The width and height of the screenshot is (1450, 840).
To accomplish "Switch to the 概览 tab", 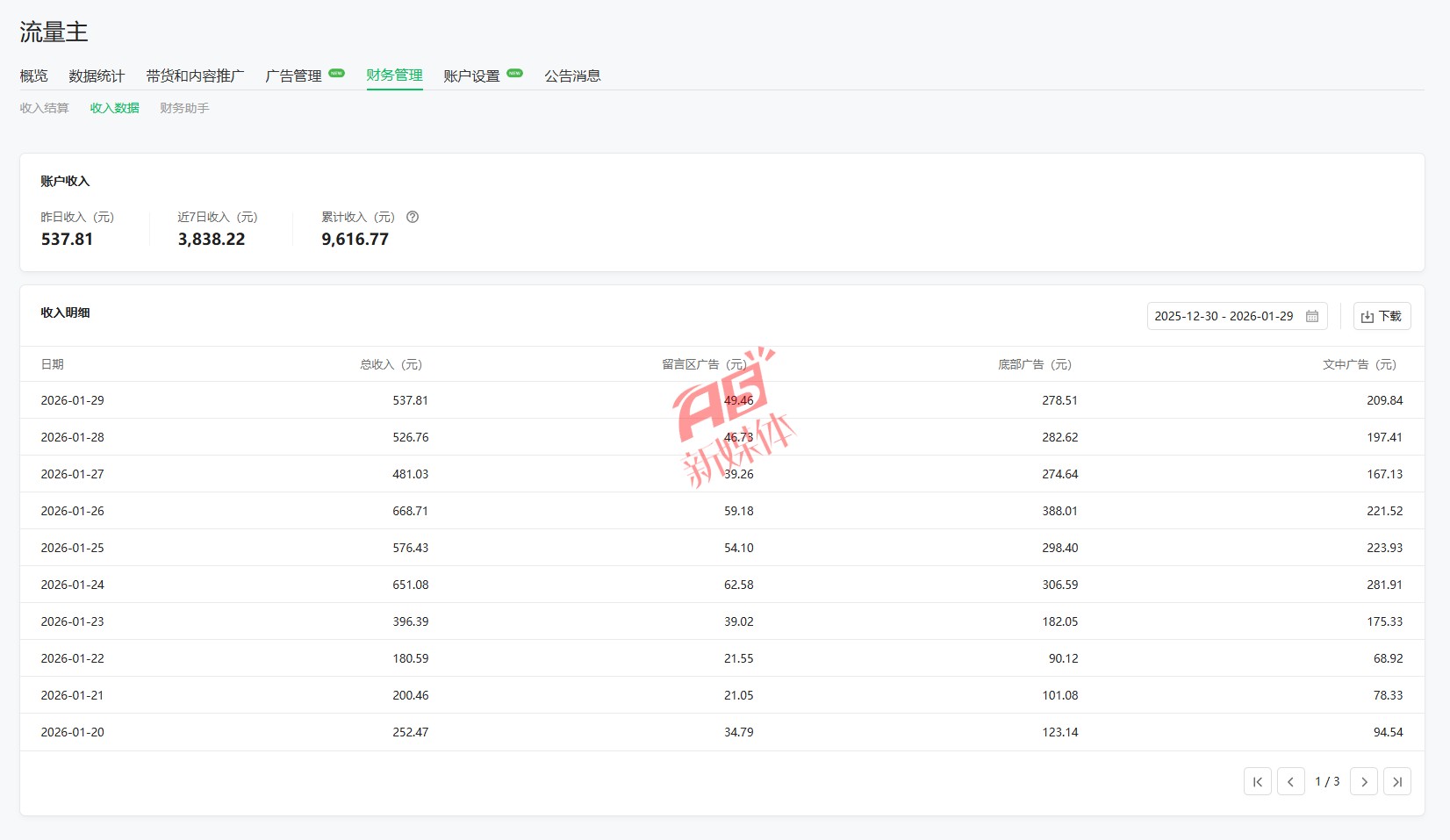I will coord(33,75).
